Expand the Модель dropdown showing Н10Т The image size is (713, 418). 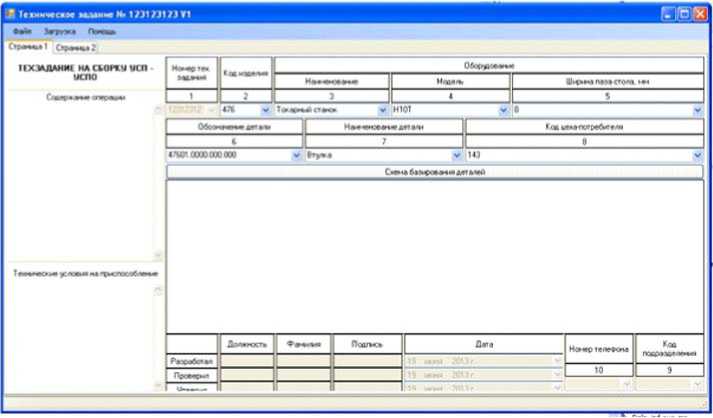coord(503,110)
